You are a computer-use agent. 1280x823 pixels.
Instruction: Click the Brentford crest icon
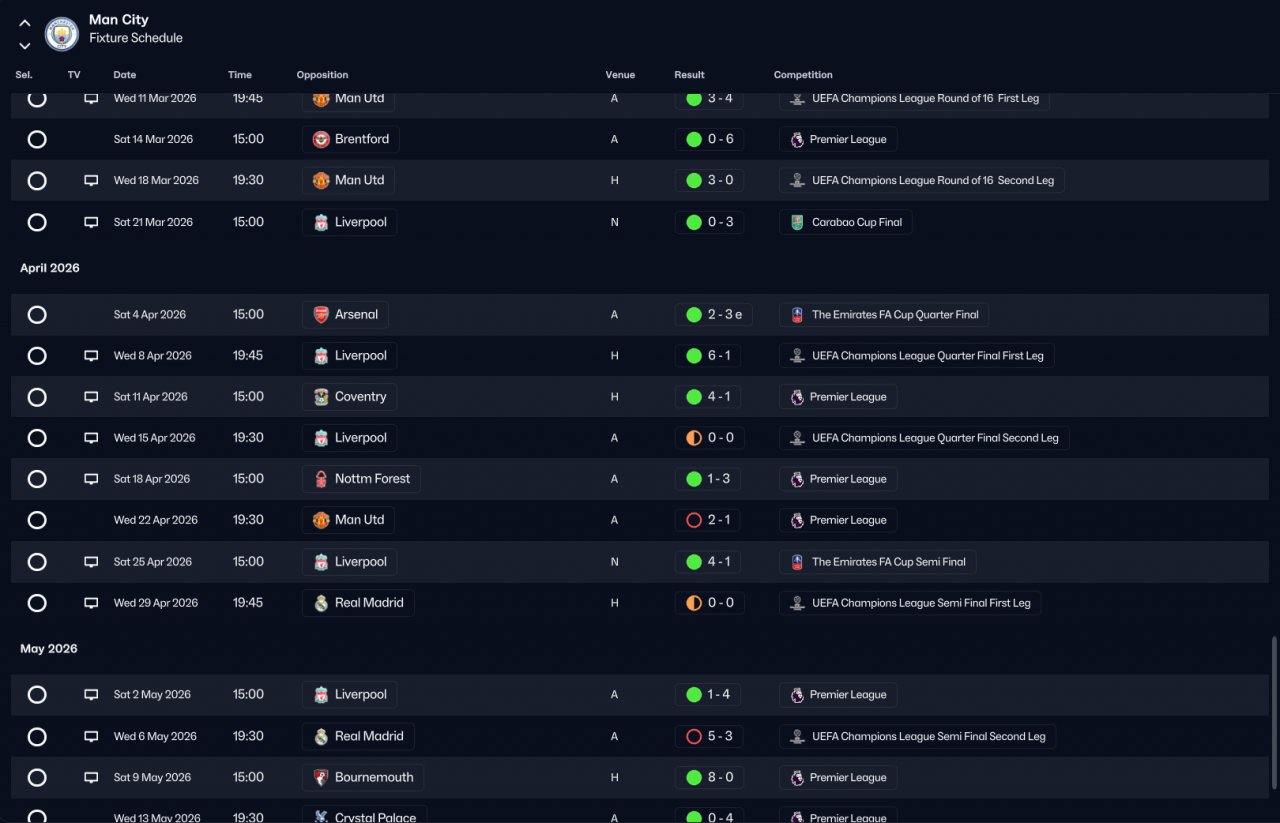pyautogui.click(x=321, y=139)
